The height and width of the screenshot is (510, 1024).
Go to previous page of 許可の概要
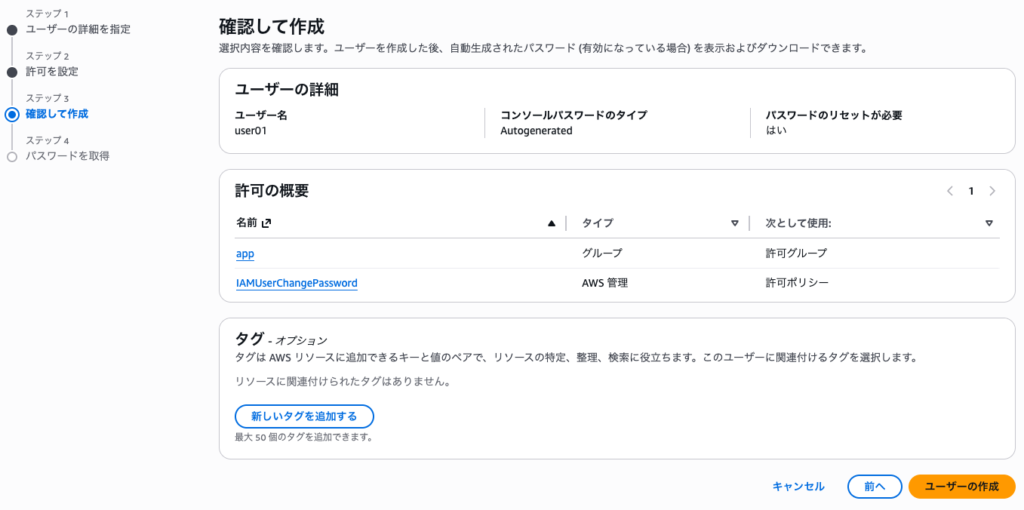click(950, 191)
